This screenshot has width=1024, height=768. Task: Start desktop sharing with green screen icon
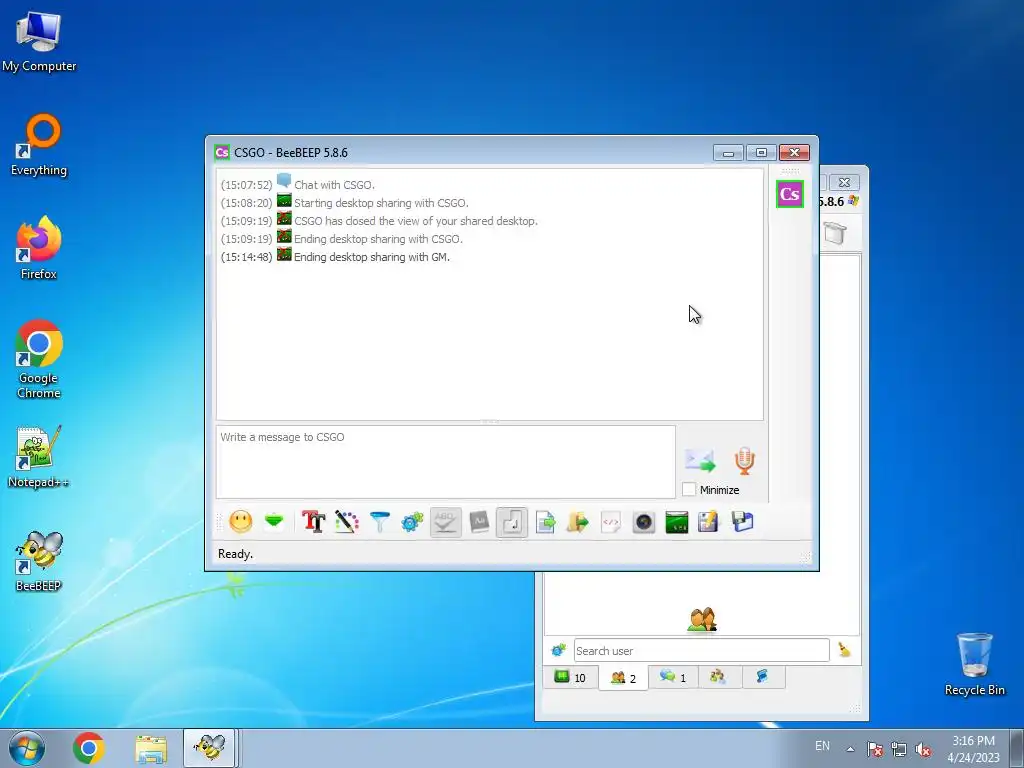click(x=677, y=522)
